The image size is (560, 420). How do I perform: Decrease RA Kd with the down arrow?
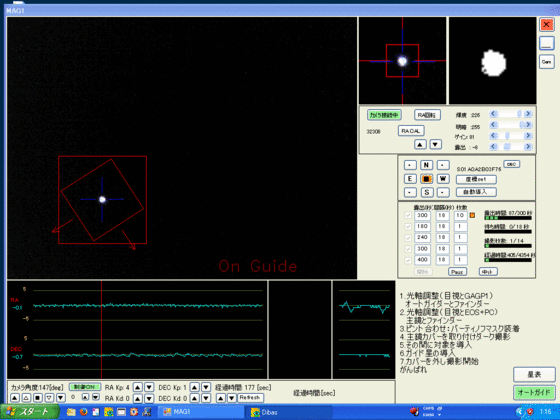(149, 398)
